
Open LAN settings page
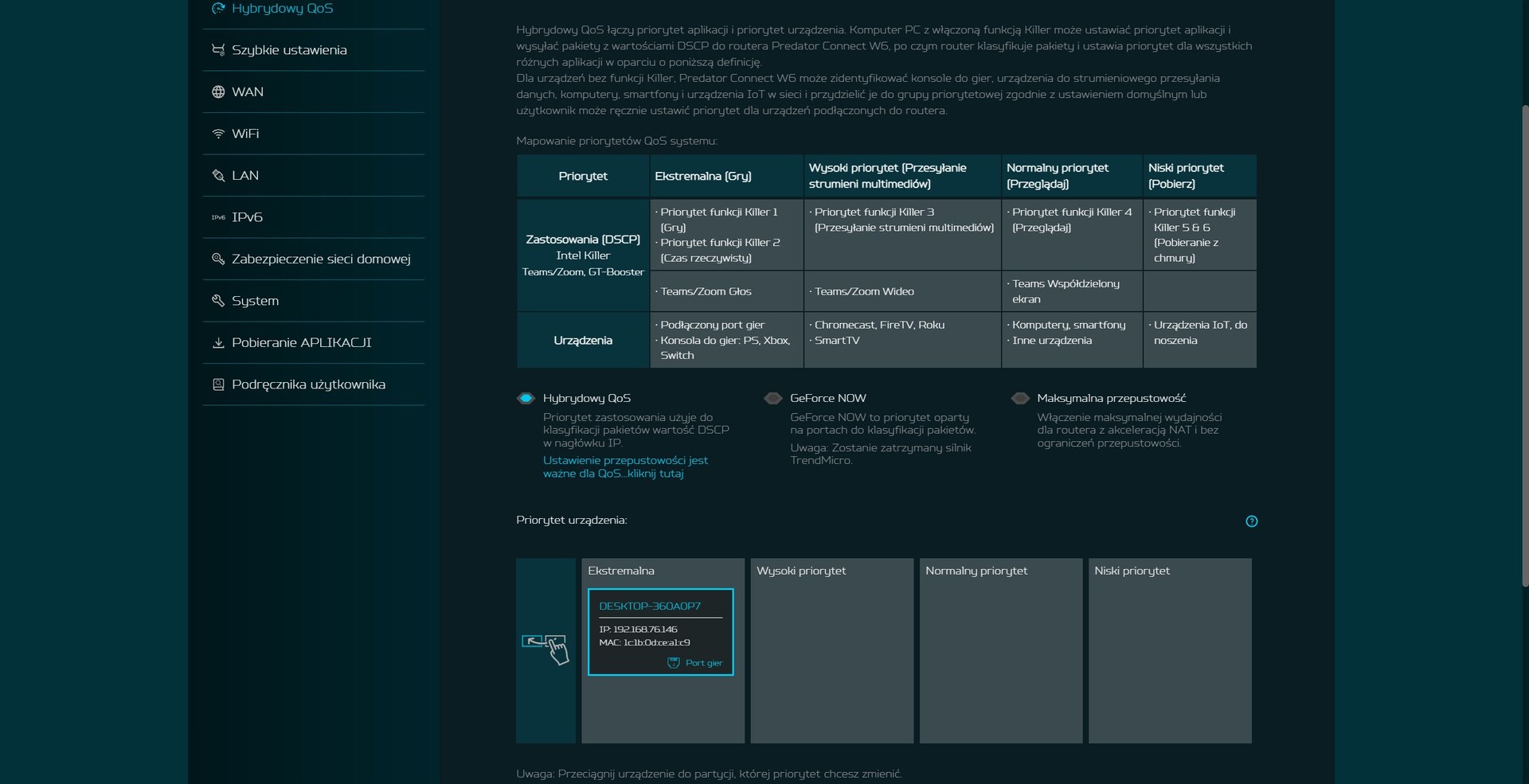(314, 176)
